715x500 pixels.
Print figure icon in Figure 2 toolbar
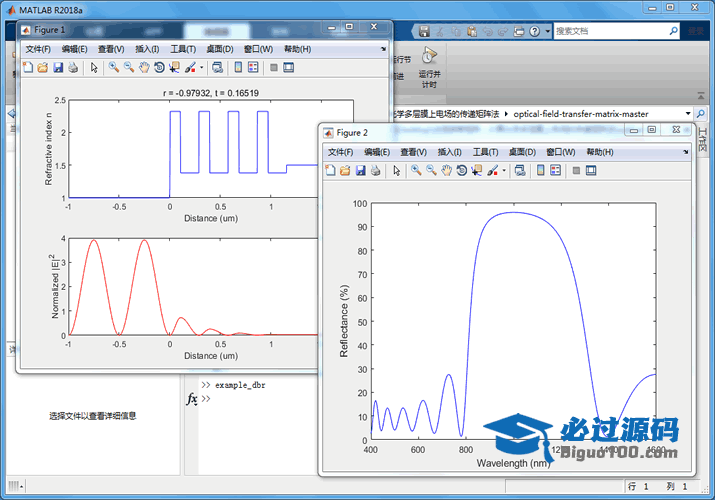tap(375, 170)
